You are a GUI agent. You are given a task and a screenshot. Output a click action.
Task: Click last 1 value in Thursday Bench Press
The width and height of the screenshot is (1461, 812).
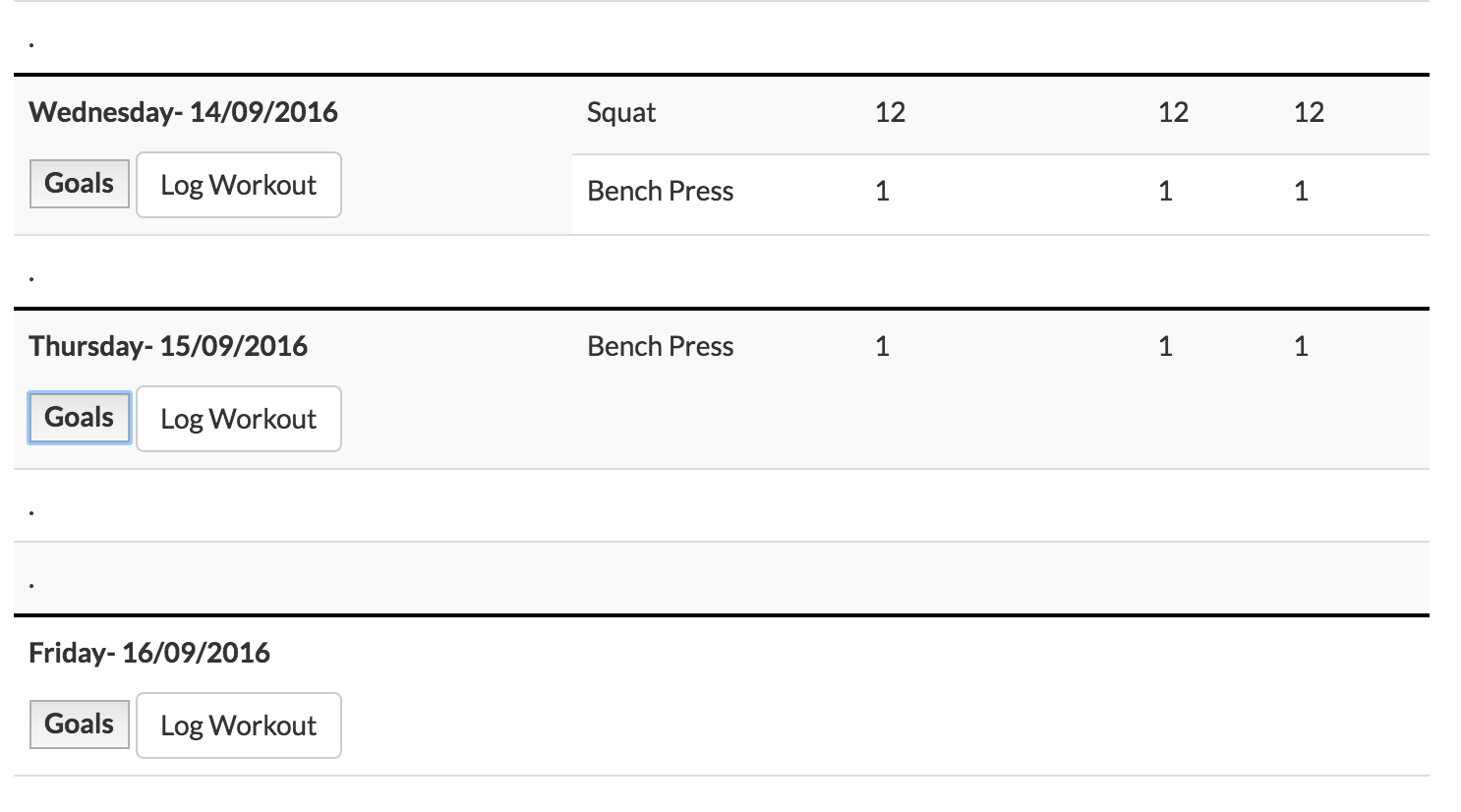1301,346
